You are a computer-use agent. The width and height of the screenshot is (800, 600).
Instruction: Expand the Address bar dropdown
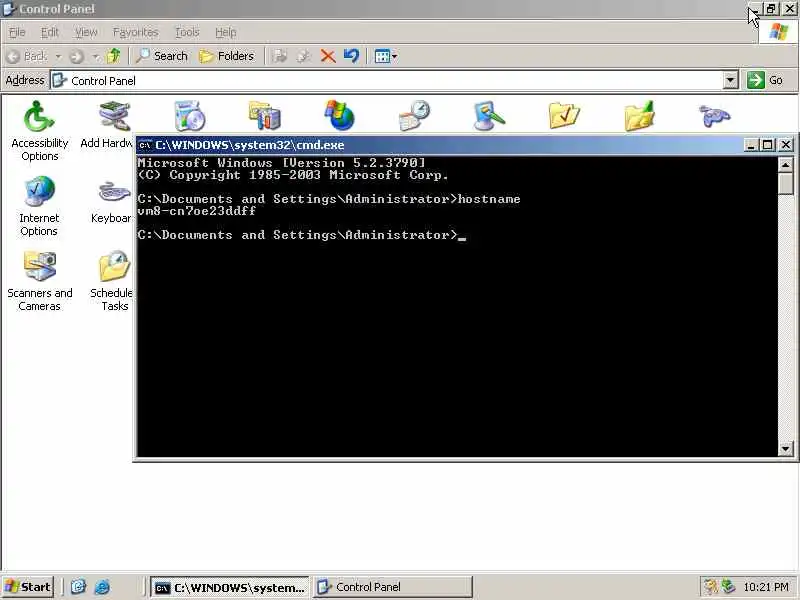coord(730,80)
